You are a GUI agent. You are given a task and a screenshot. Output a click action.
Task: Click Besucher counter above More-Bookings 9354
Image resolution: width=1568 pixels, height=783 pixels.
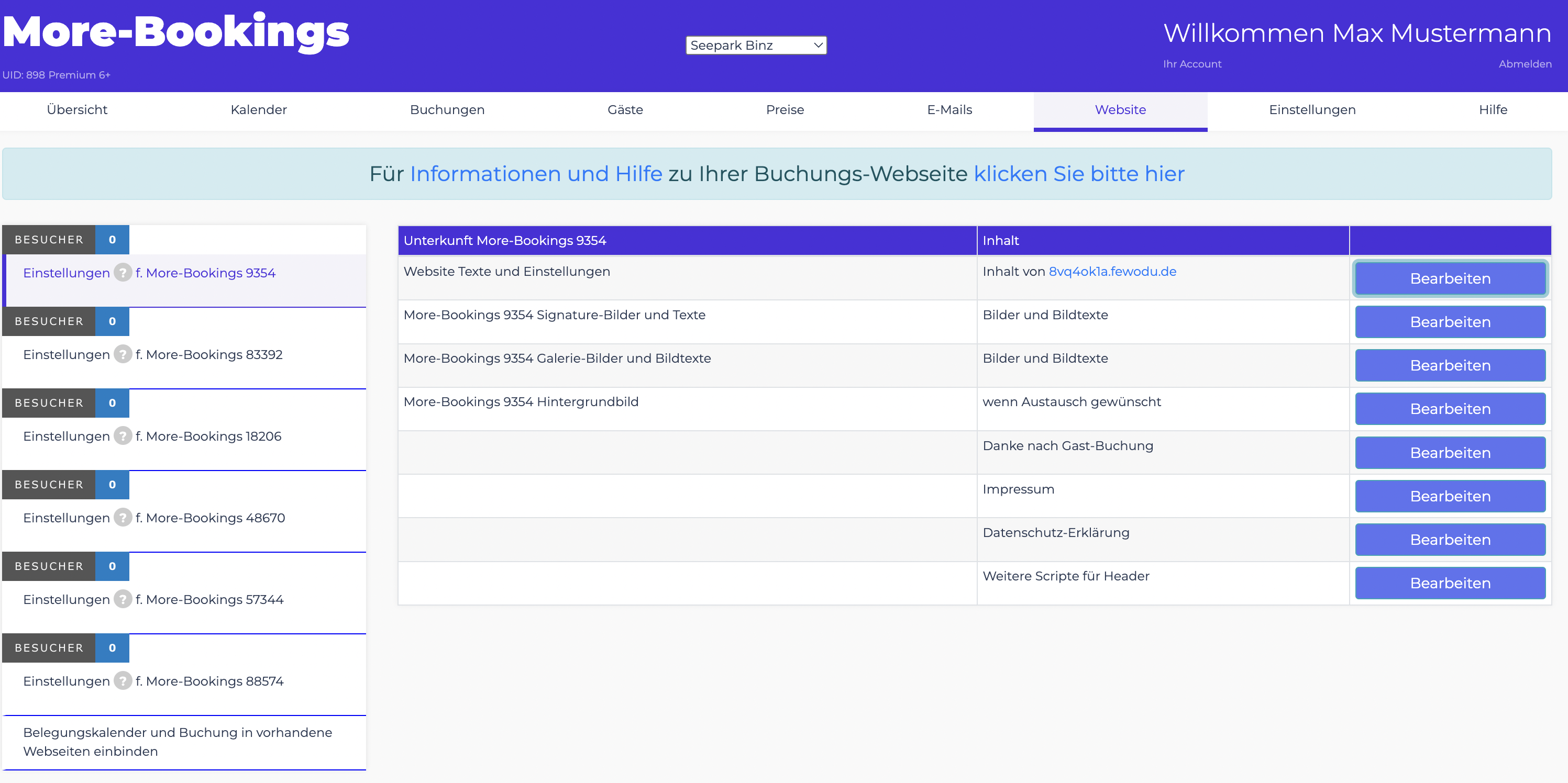tap(66, 240)
